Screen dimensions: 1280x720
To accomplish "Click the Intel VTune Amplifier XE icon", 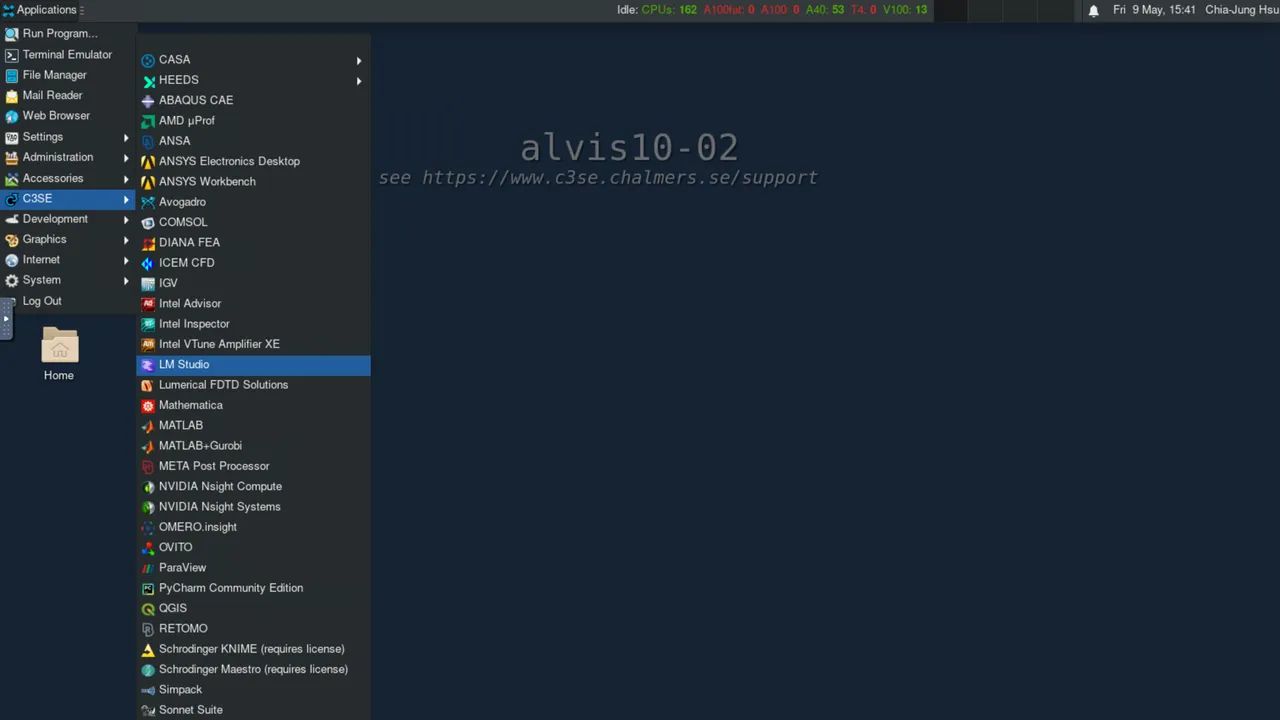I will pyautogui.click(x=148, y=344).
